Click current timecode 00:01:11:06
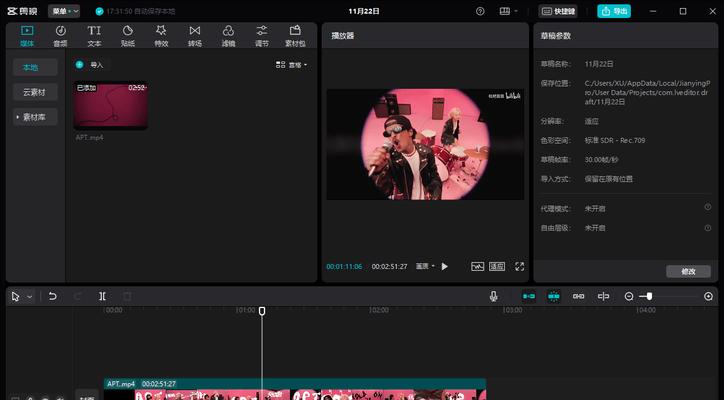Viewport: 724px width, 400px height. [344, 267]
